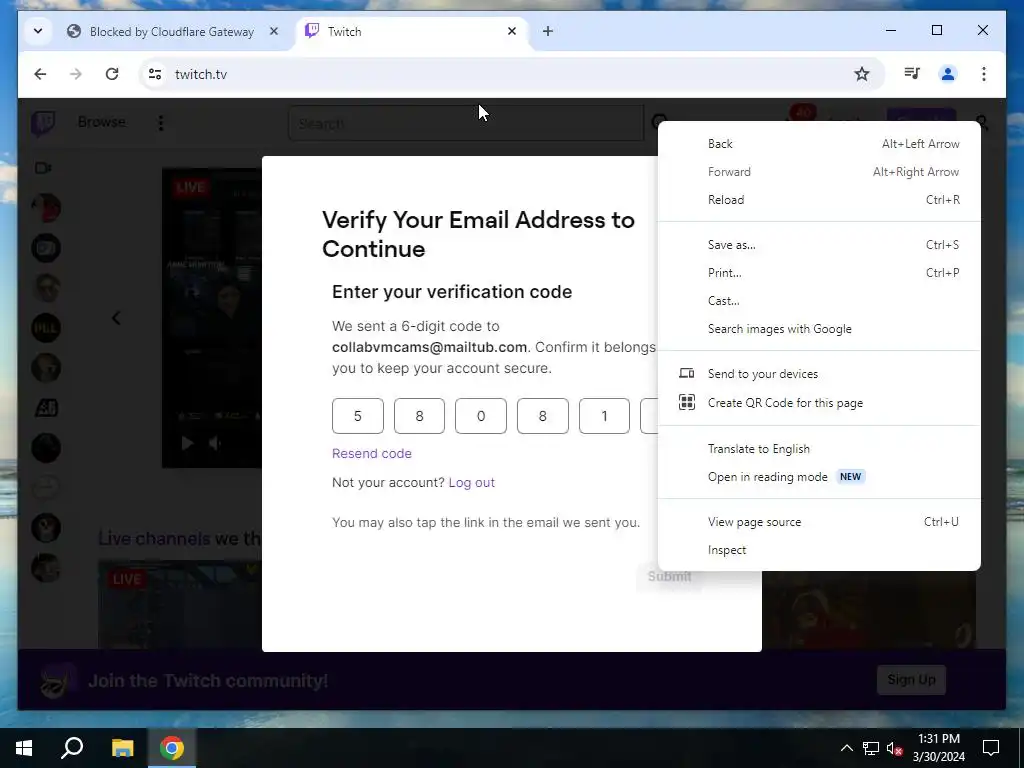Switch to Blocked by Cloudflare Gateway tab

[171, 31]
